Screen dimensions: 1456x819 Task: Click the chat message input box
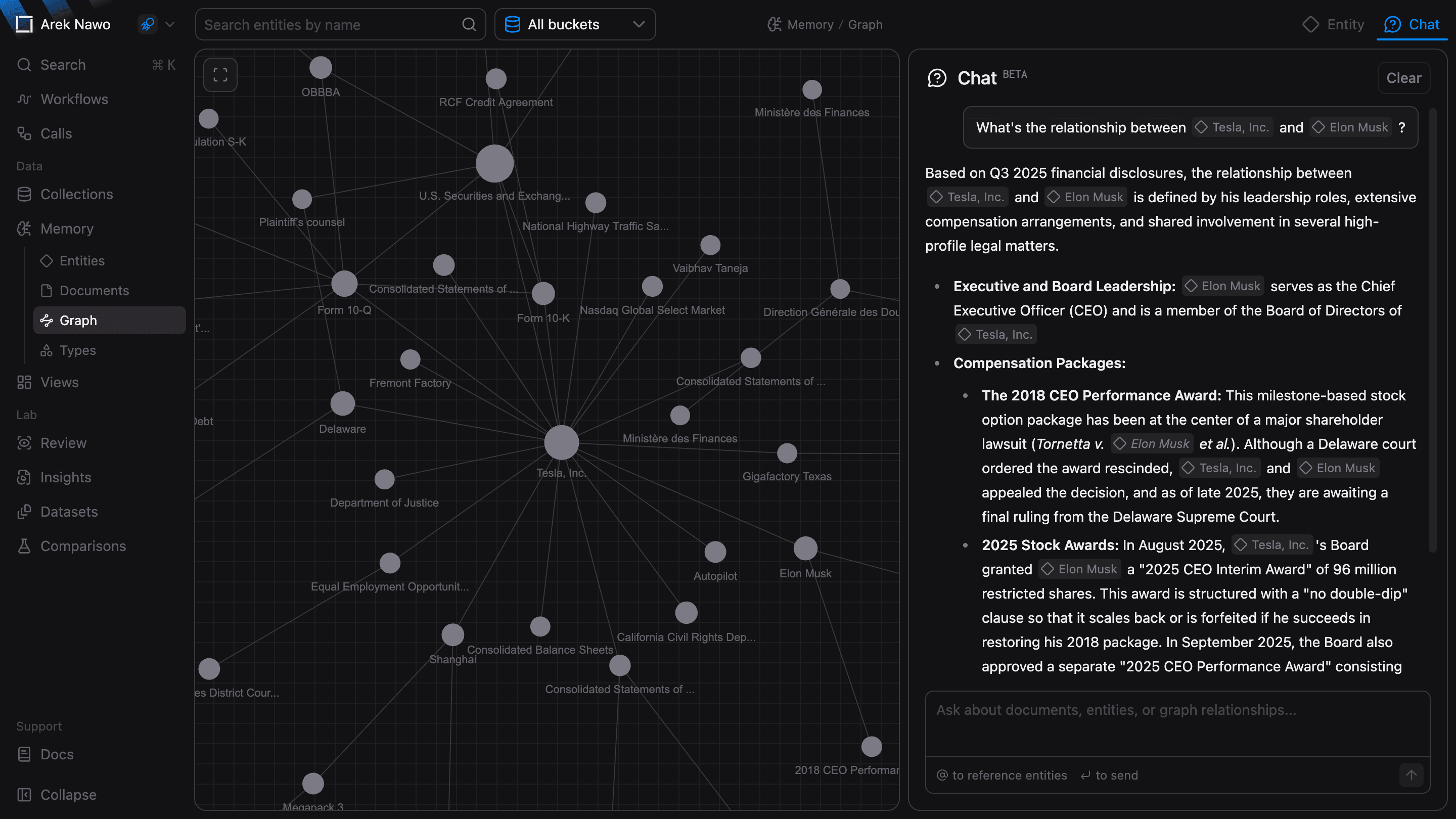tap(1177, 723)
